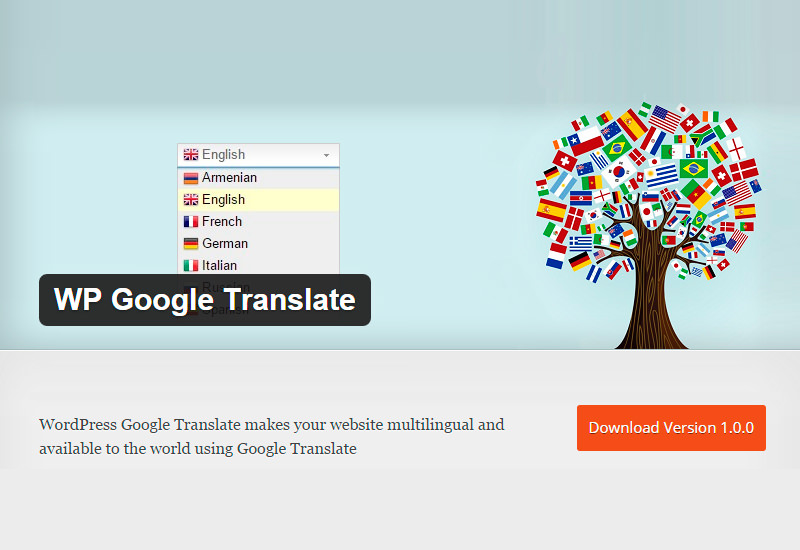The width and height of the screenshot is (800, 550).
Task: Choose French in the language list
Action: [259, 221]
